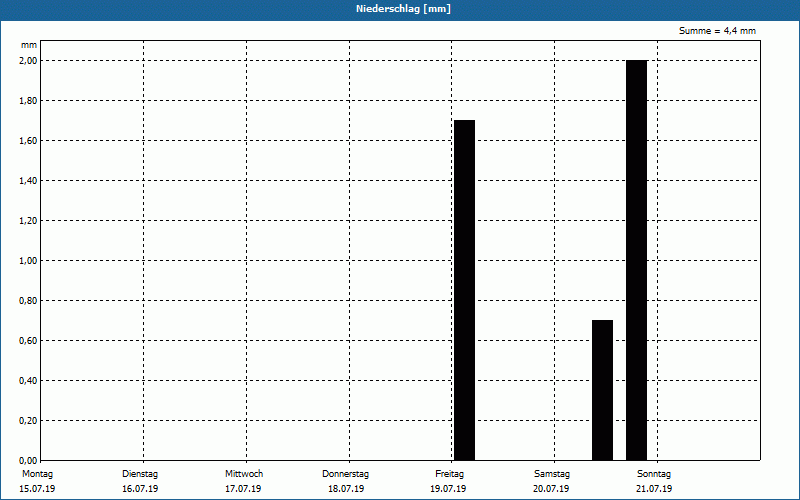The height and width of the screenshot is (500, 800).
Task: Click the short 0,70 mm Samstag bar
Action: [x=602, y=390]
